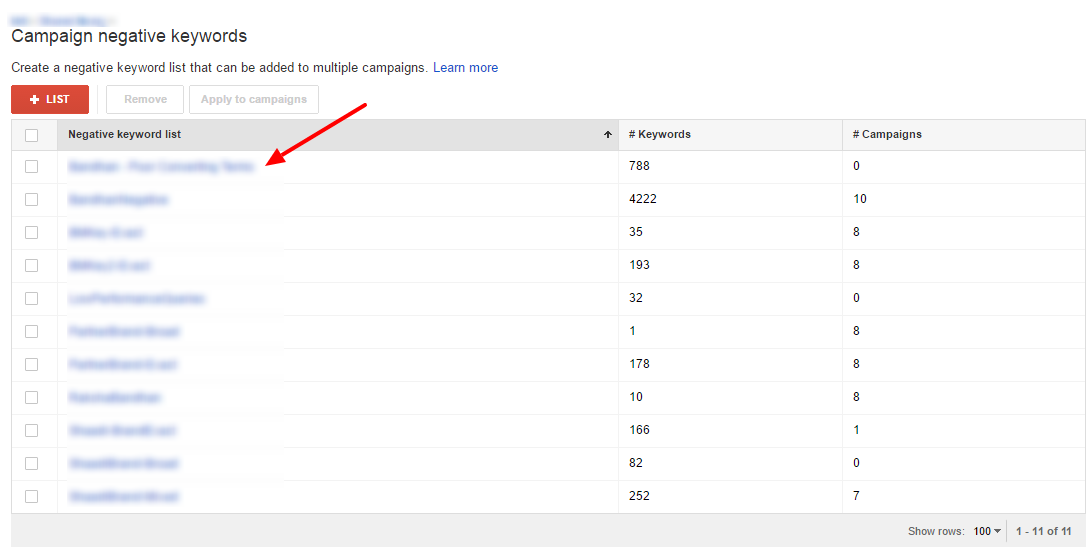Viewport: 1090px width, 547px height.
Task: Check the box for the 4222-keyword list
Action: point(31,199)
